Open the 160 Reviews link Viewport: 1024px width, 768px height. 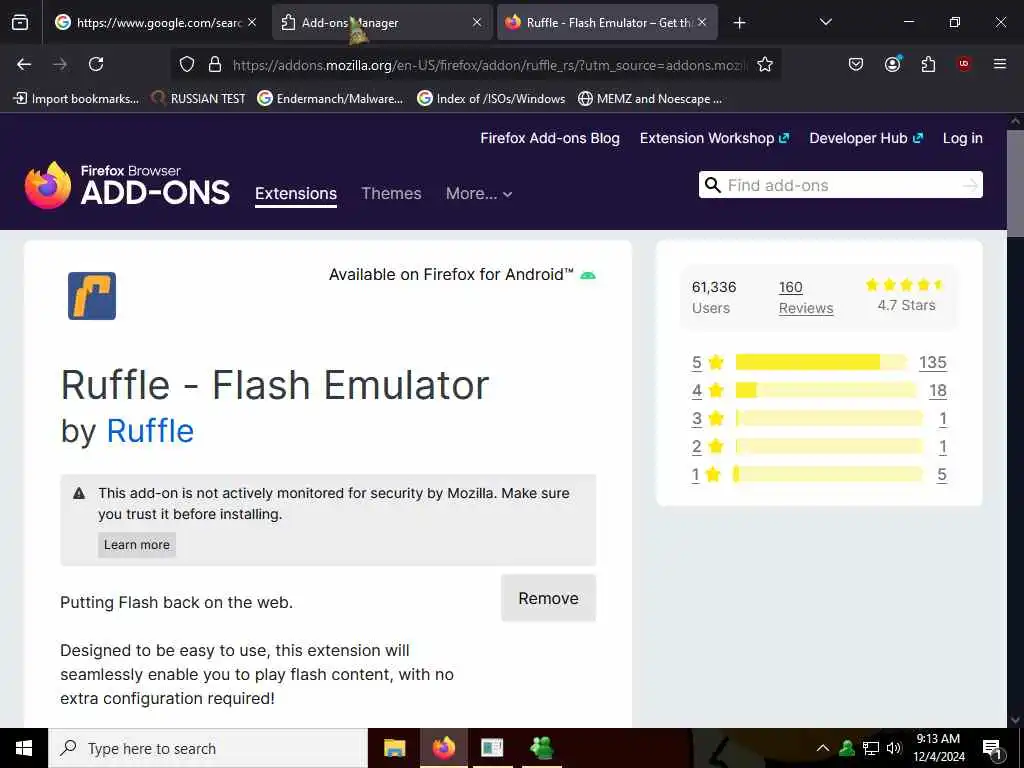tap(806, 298)
